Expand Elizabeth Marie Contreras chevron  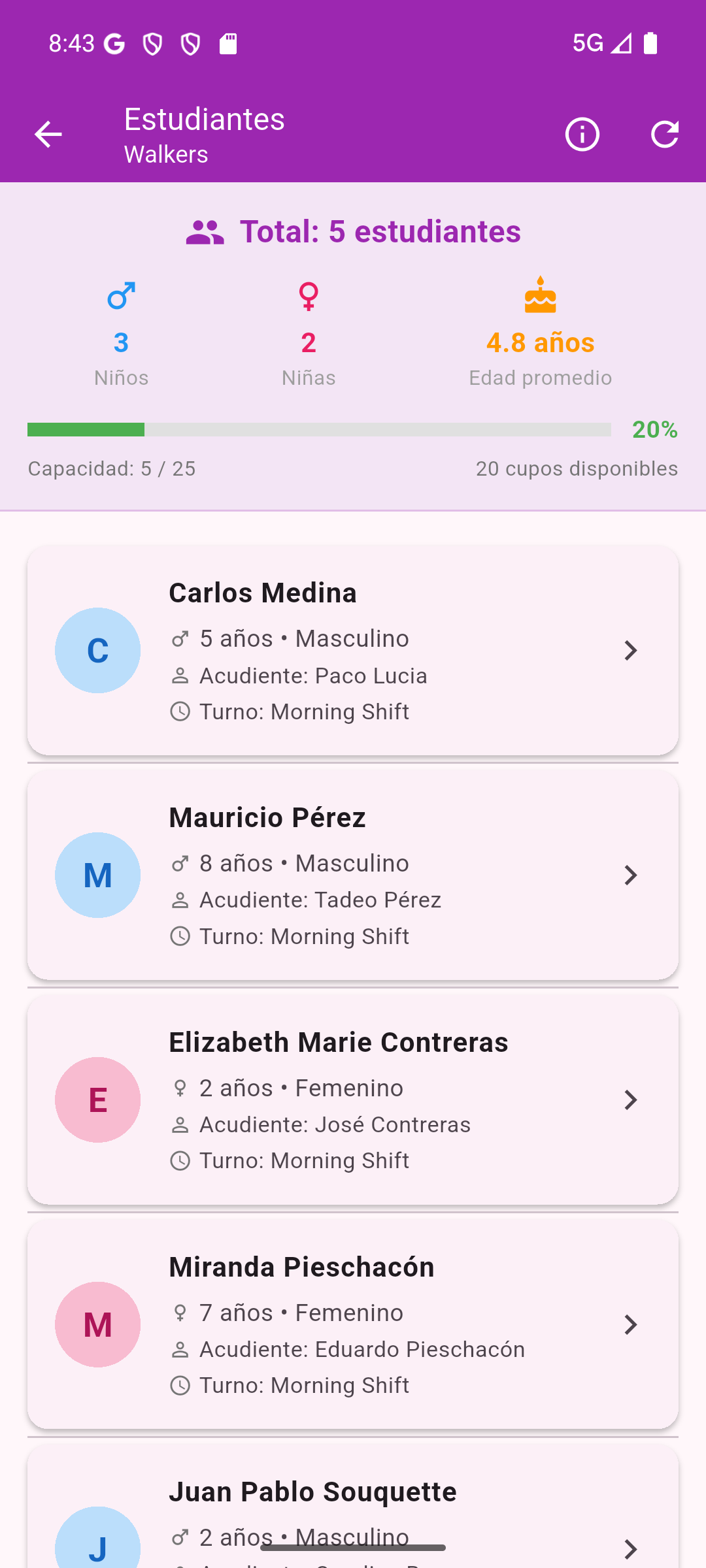[630, 1100]
